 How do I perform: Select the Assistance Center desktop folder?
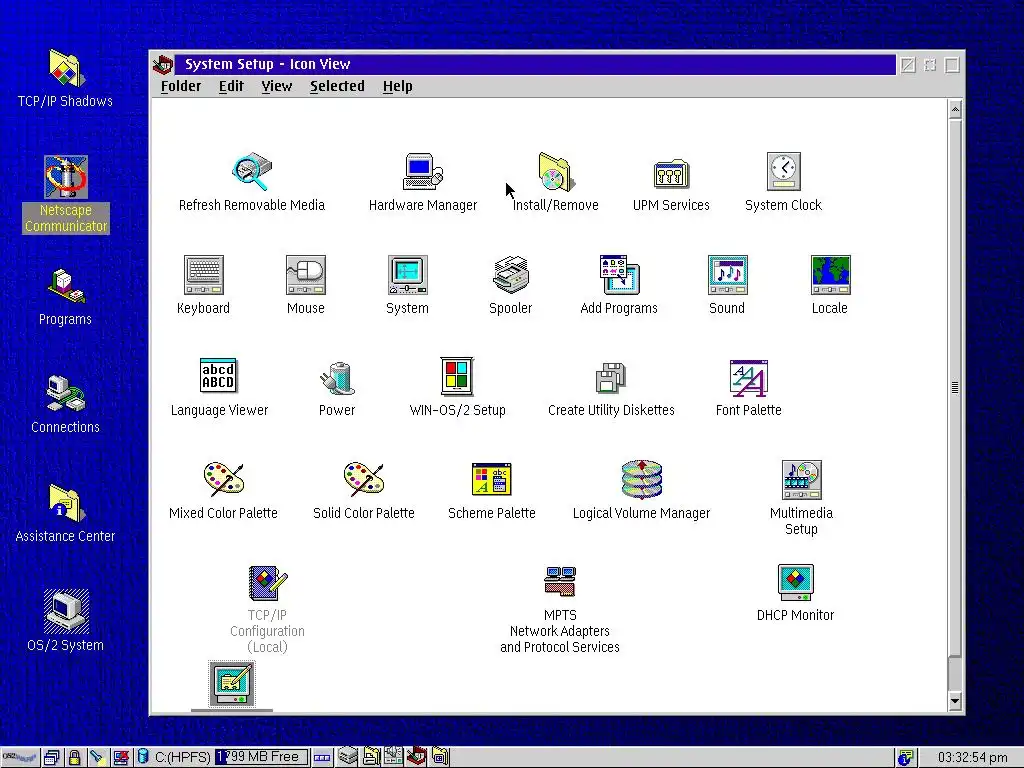[x=65, y=503]
